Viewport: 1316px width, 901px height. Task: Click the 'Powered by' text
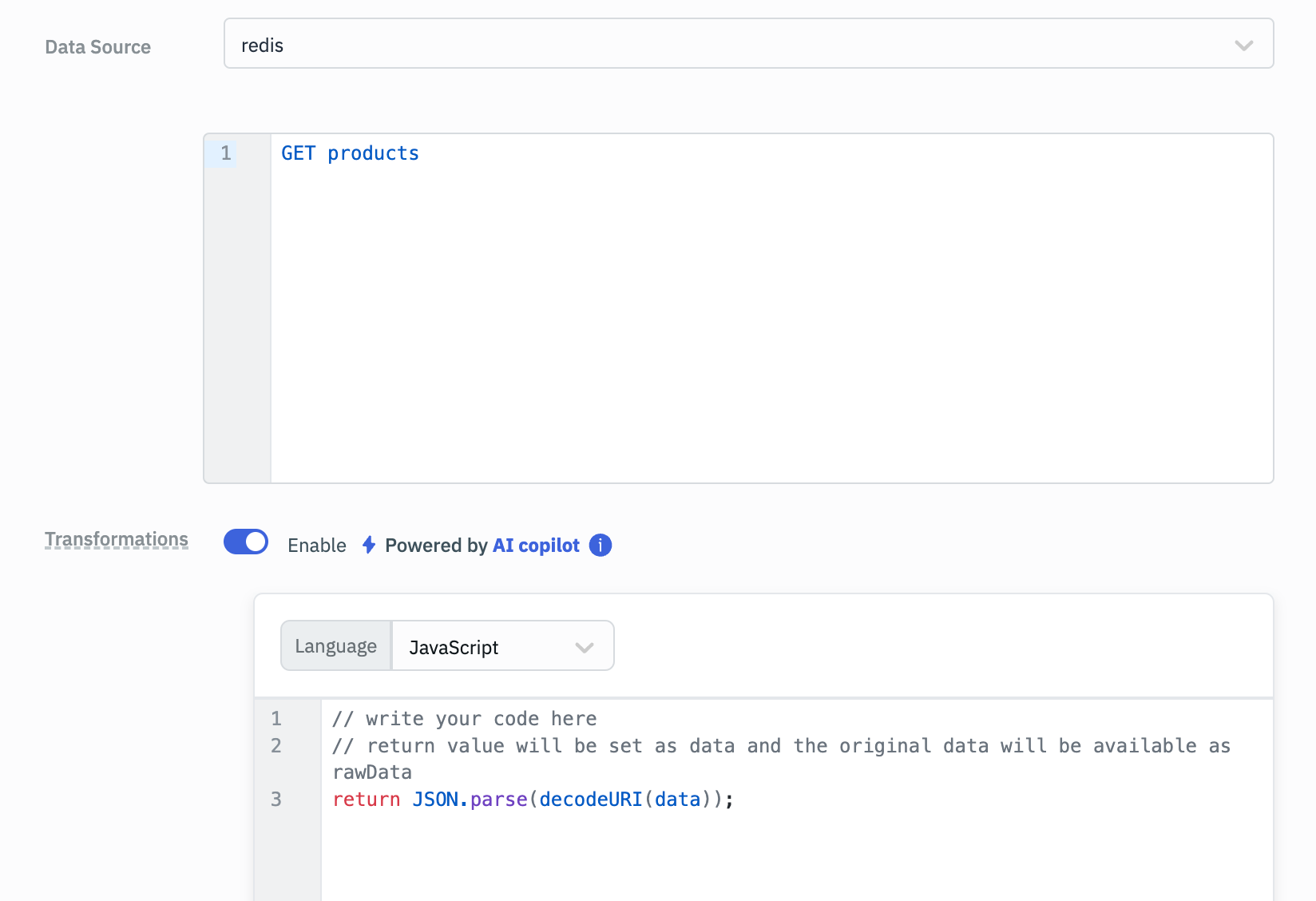435,546
